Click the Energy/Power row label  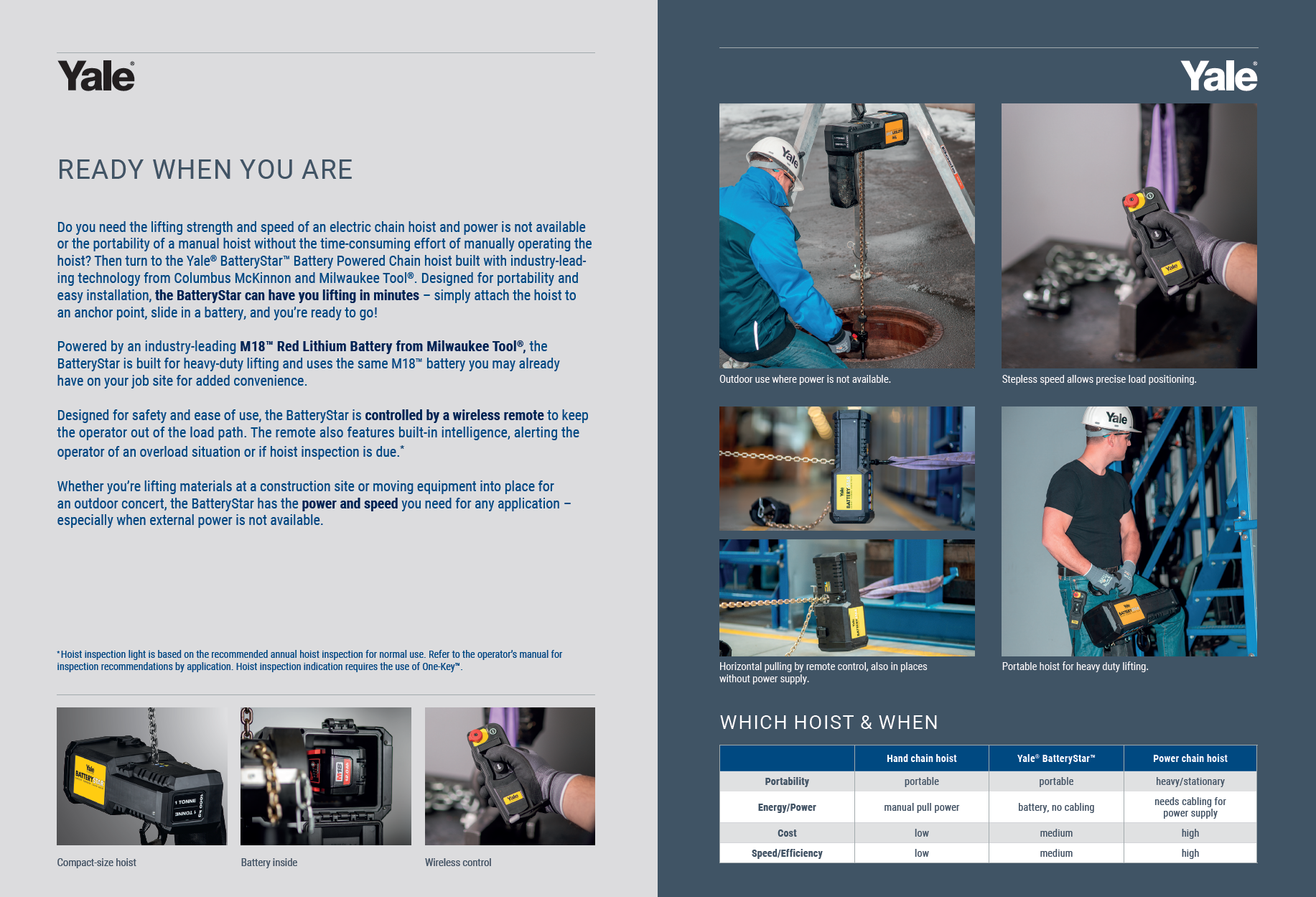pyautogui.click(x=787, y=807)
